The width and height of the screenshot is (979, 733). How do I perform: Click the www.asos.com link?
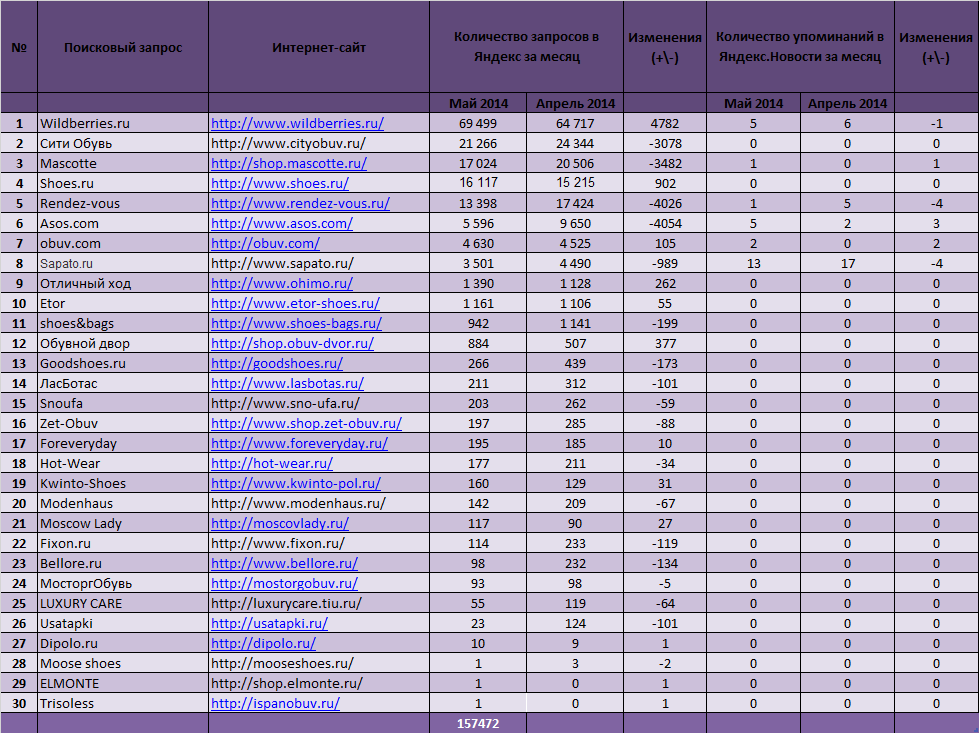(282, 224)
